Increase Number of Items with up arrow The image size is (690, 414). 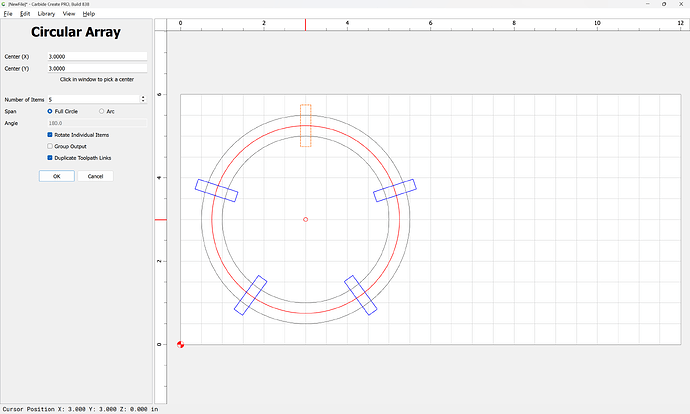click(144, 97)
